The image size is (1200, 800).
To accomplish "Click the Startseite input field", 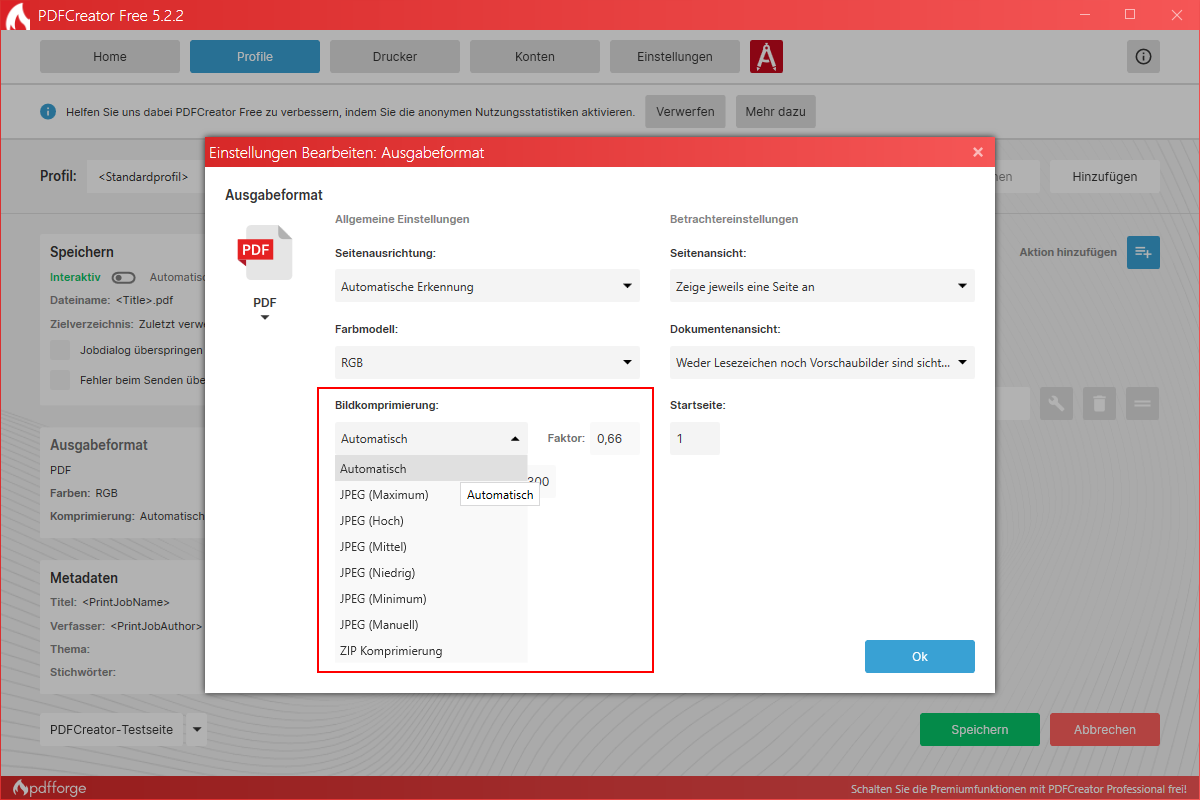I will click(695, 438).
